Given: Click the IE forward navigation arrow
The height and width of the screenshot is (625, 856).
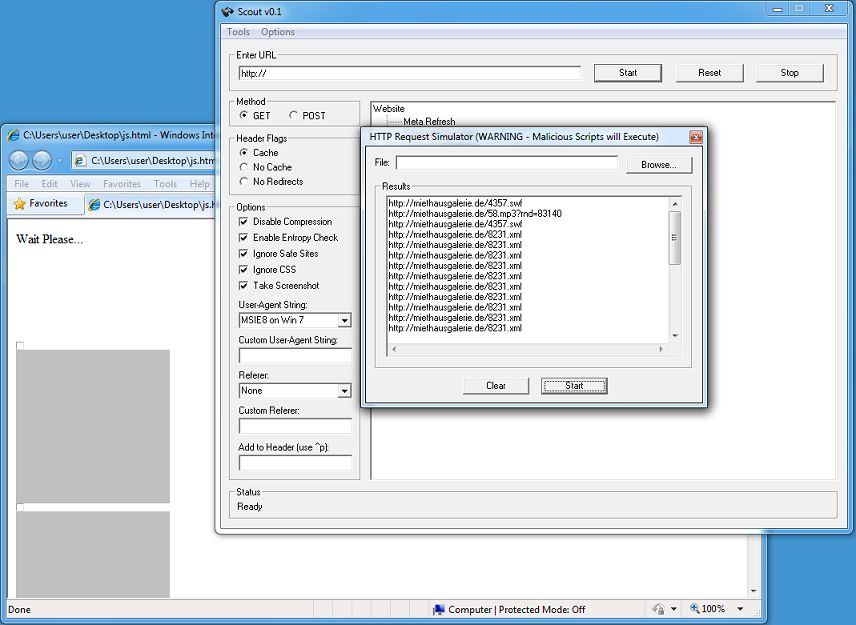Looking at the screenshot, I should pyautogui.click(x=42, y=160).
